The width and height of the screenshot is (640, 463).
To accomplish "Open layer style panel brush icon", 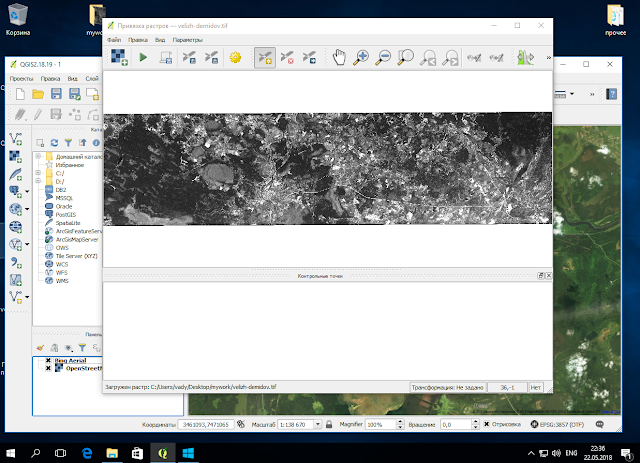I will 40,348.
